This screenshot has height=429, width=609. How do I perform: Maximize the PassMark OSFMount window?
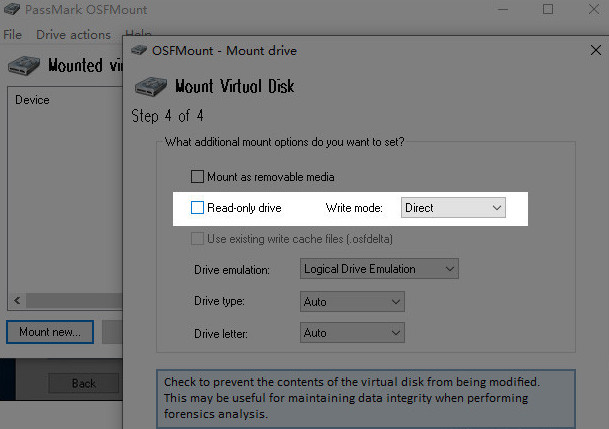[548, 9]
